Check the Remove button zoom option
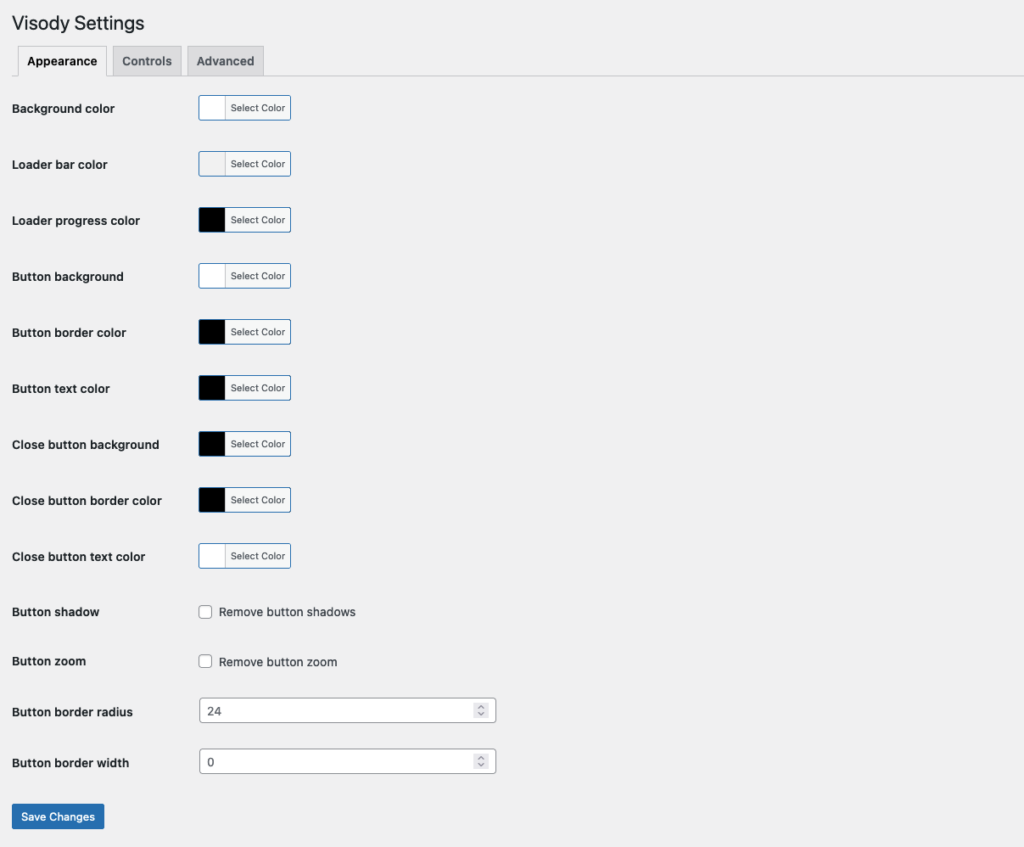1024x847 pixels. click(206, 662)
